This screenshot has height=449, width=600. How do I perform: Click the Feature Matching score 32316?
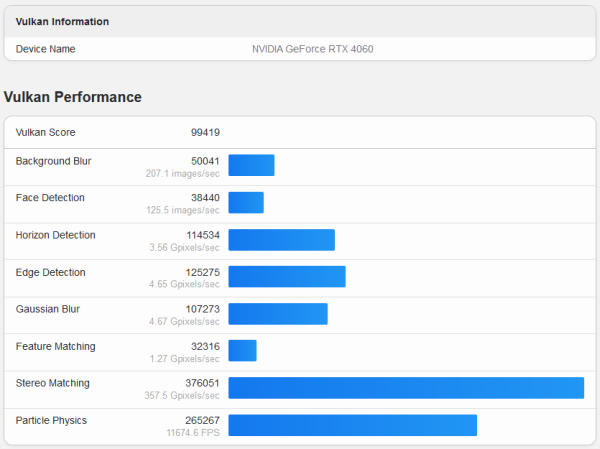(202, 346)
